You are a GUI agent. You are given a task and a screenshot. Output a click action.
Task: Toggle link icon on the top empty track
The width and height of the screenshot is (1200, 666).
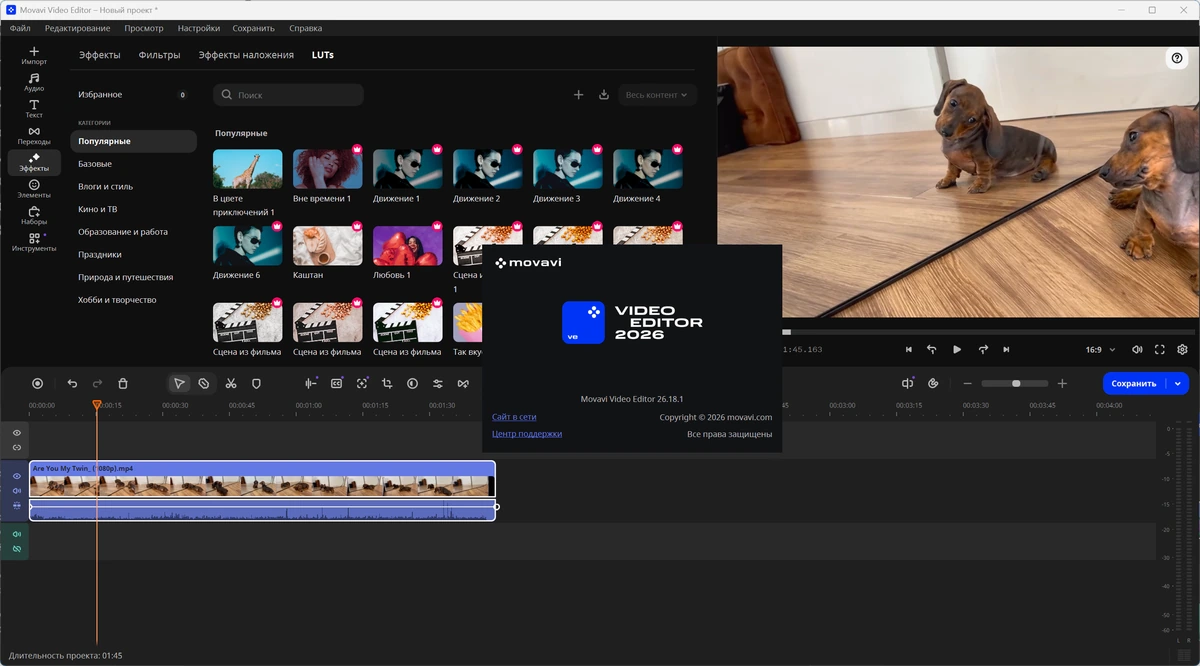tap(17, 447)
